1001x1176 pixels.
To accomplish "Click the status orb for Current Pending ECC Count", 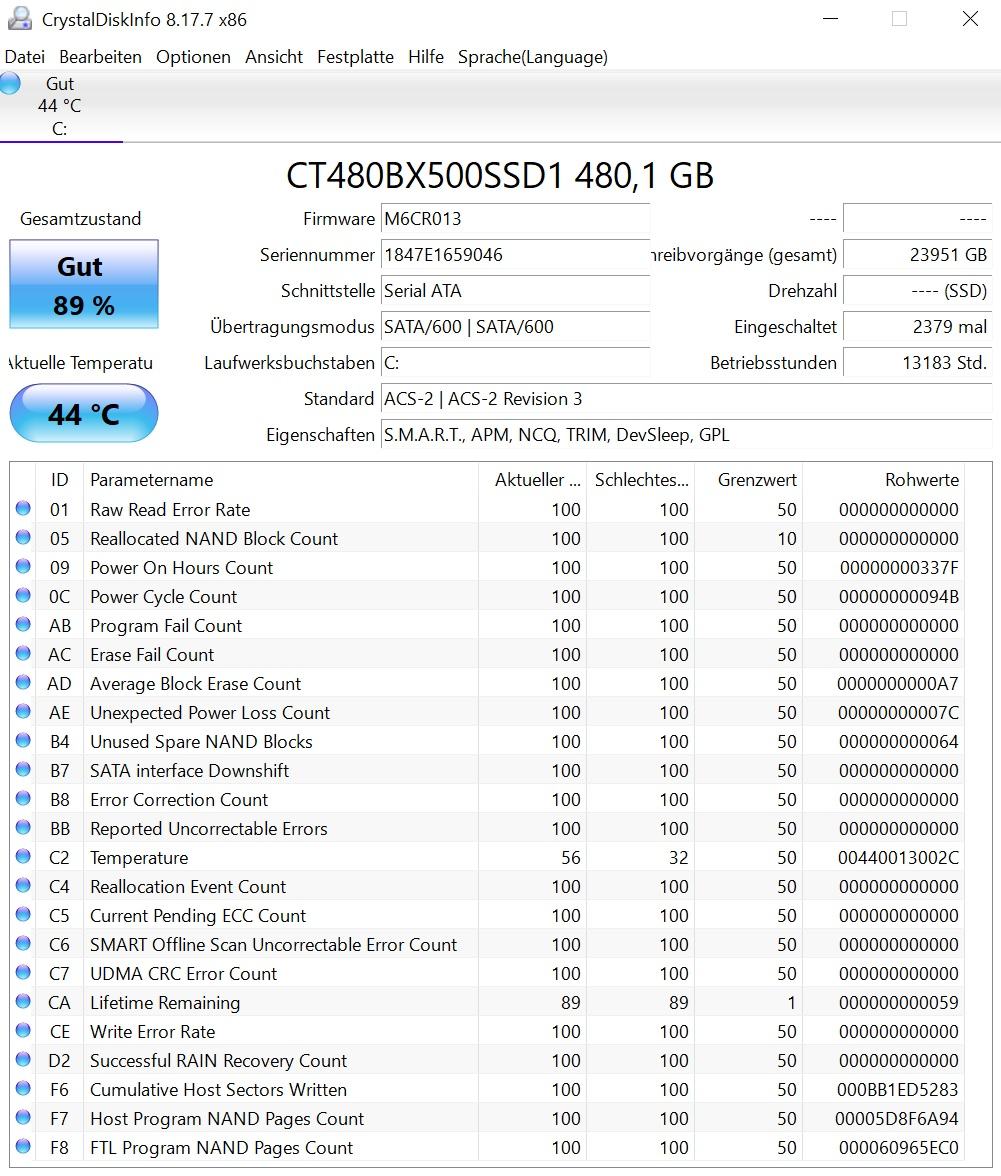I will coord(23,914).
